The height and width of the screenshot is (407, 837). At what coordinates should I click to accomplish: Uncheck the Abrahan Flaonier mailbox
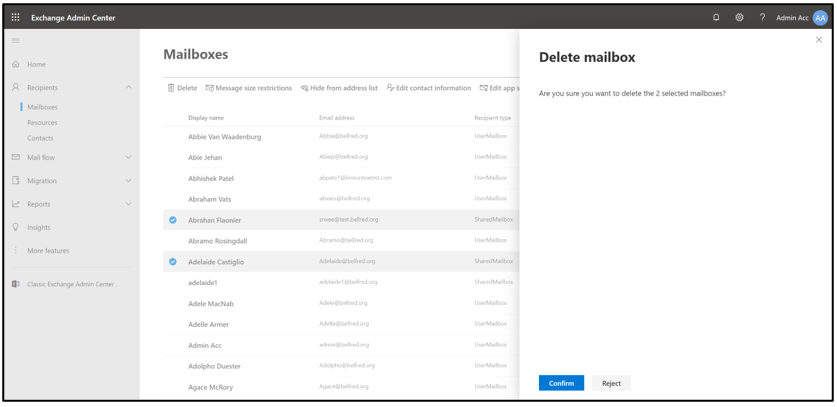pyautogui.click(x=172, y=220)
